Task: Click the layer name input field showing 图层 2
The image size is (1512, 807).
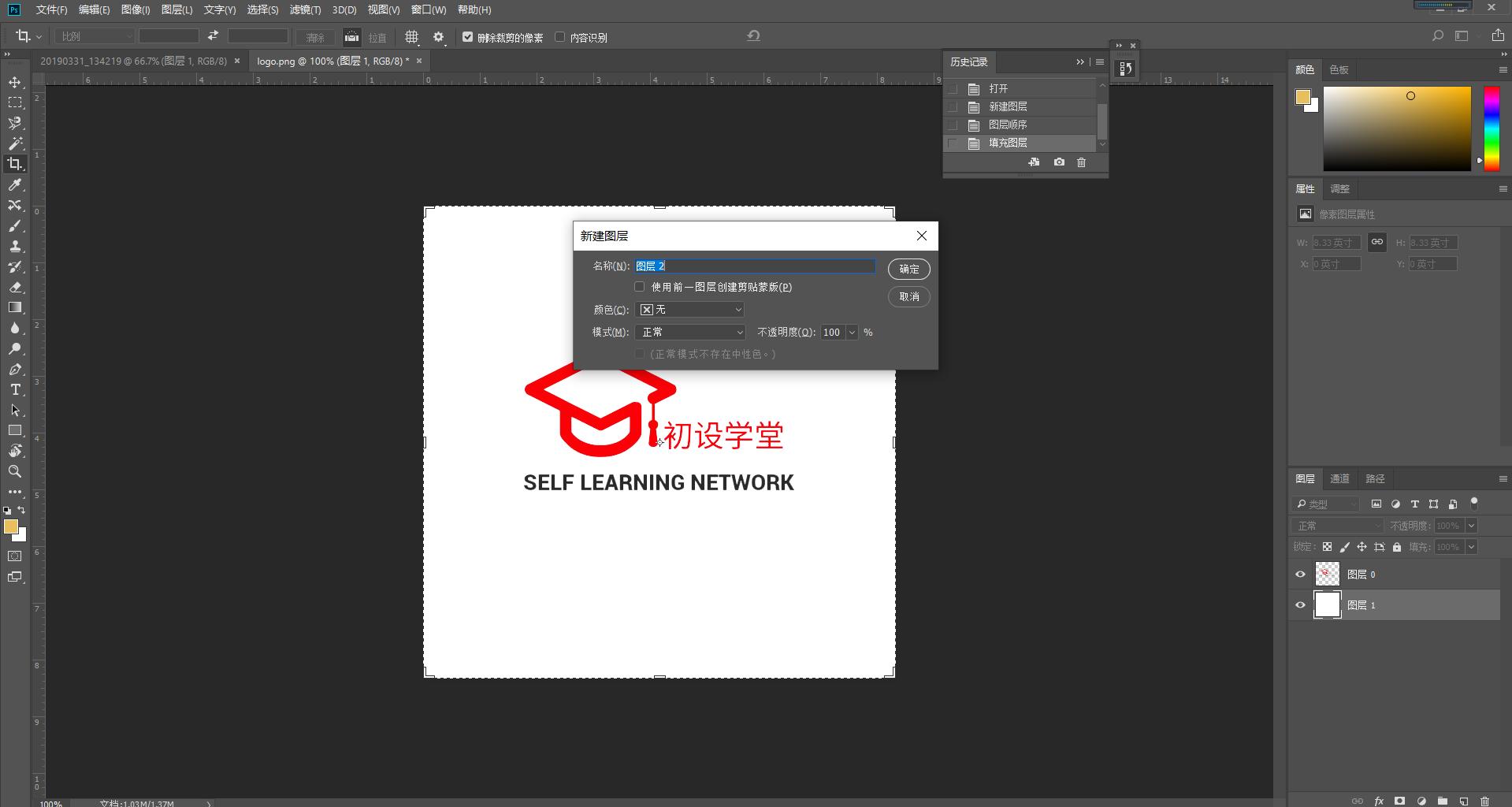Action: point(752,266)
